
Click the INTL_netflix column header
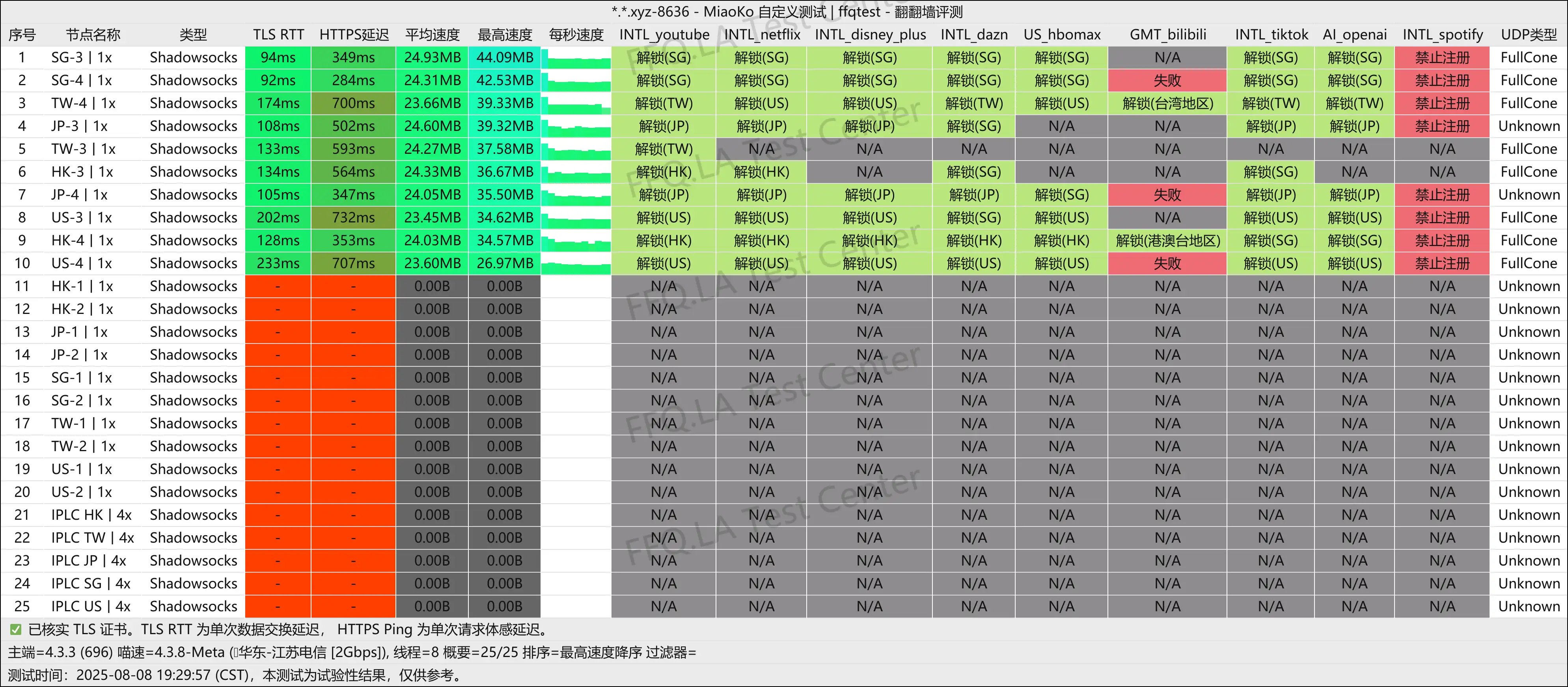pos(762,35)
